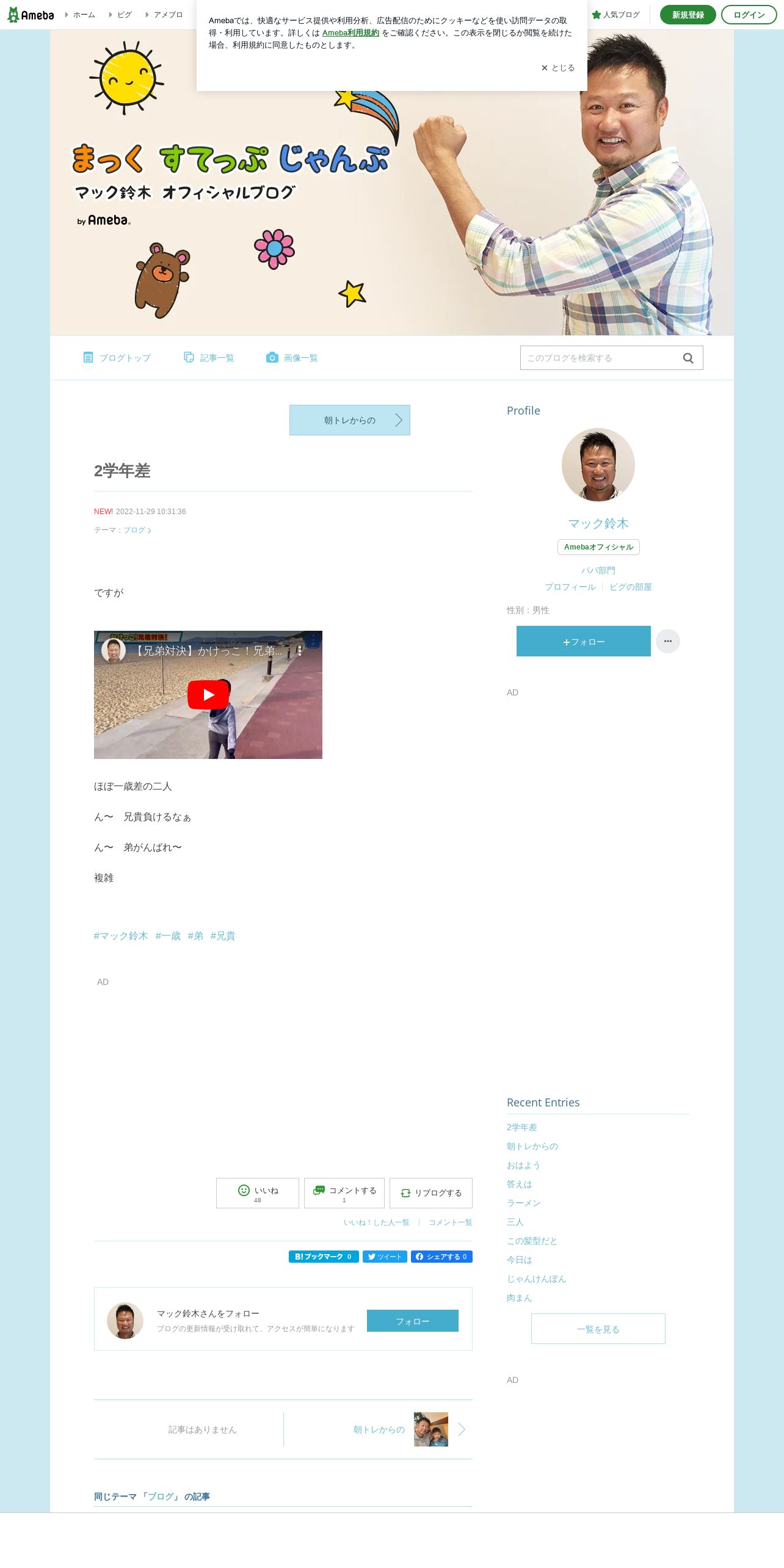Open the ピグの部屋 link
This screenshot has width=784, height=1568.
click(x=631, y=587)
